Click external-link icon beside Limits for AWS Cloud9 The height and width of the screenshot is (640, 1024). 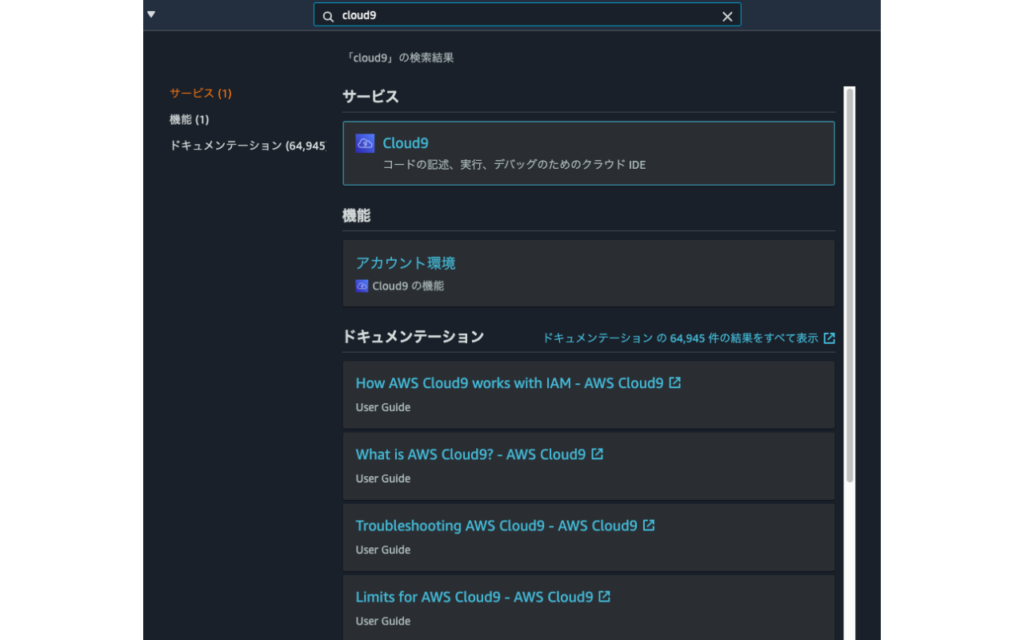click(x=604, y=596)
